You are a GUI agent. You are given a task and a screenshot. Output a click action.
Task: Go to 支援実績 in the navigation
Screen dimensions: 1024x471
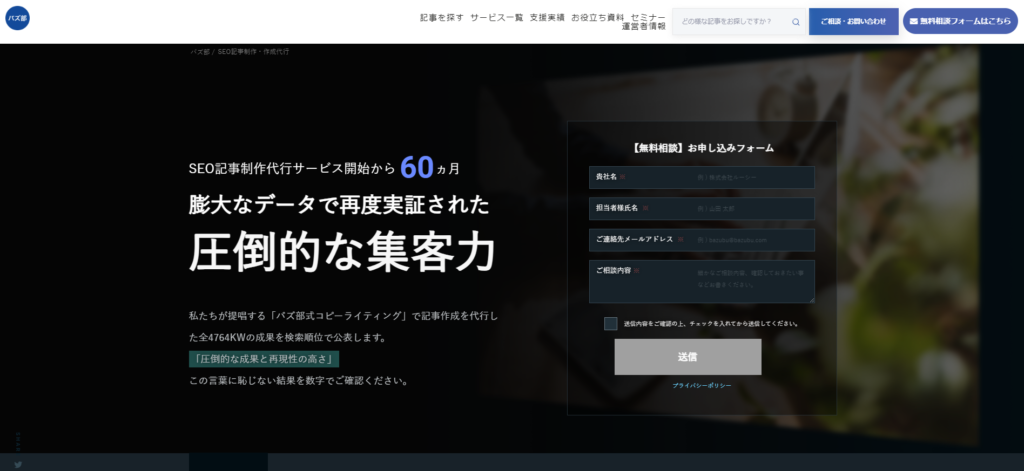coord(547,18)
